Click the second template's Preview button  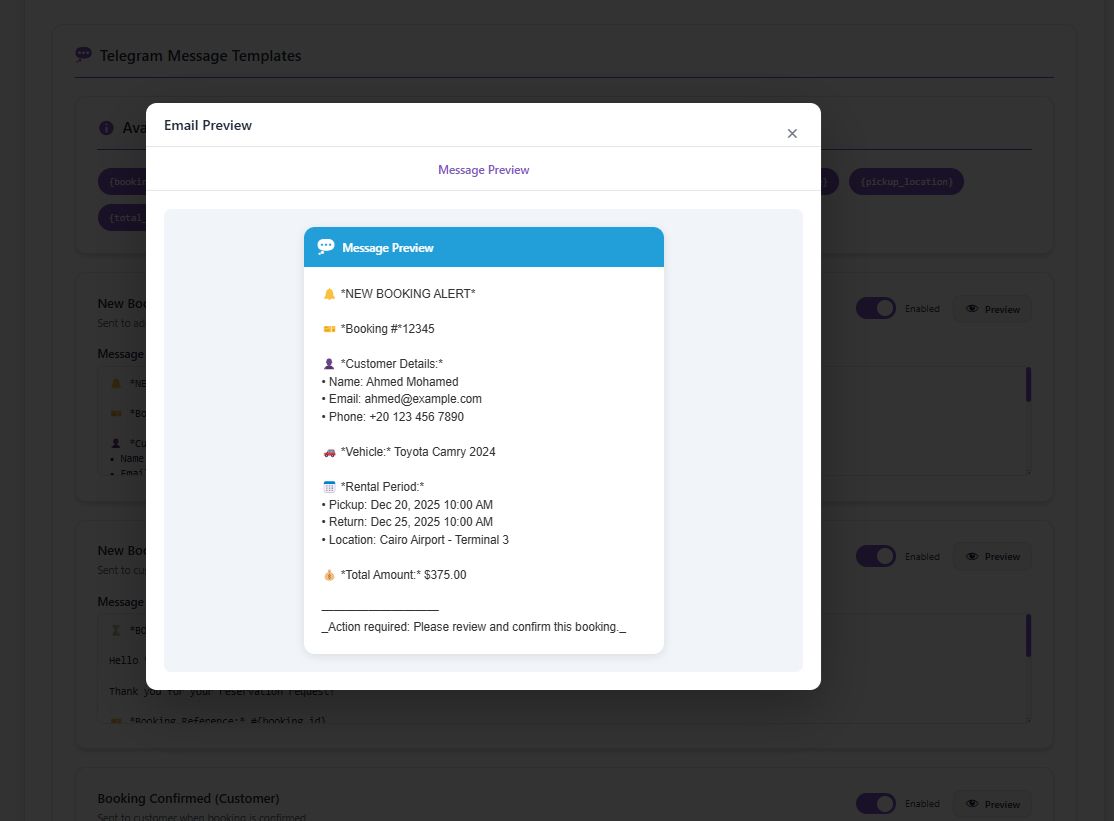coord(993,556)
